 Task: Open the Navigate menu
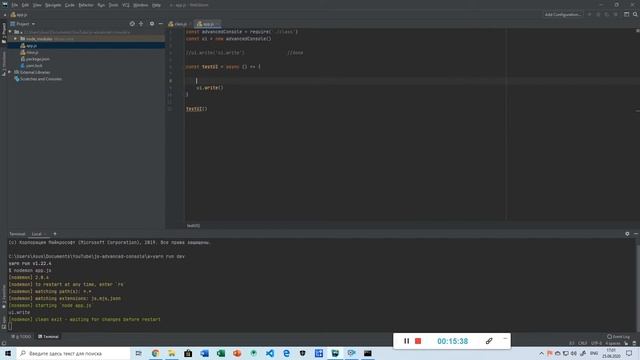tap(53, 5)
